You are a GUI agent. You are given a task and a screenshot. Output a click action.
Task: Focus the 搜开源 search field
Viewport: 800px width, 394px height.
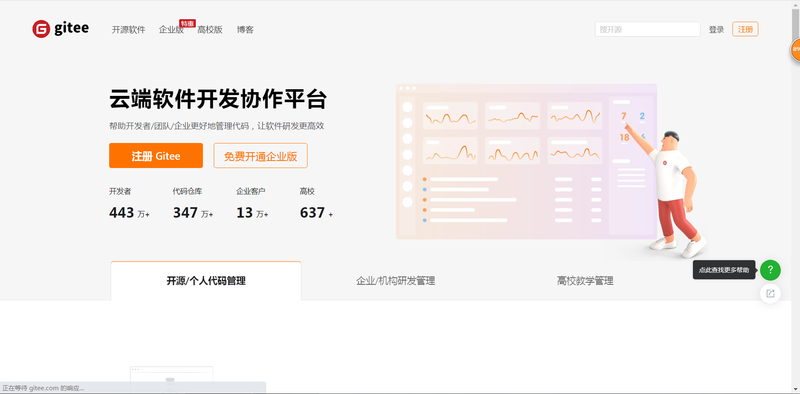pos(647,30)
